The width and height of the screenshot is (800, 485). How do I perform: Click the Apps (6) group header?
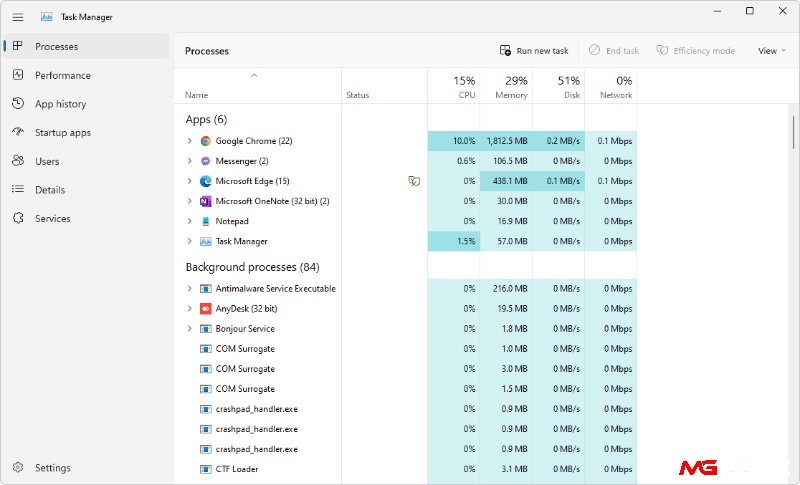coord(206,119)
